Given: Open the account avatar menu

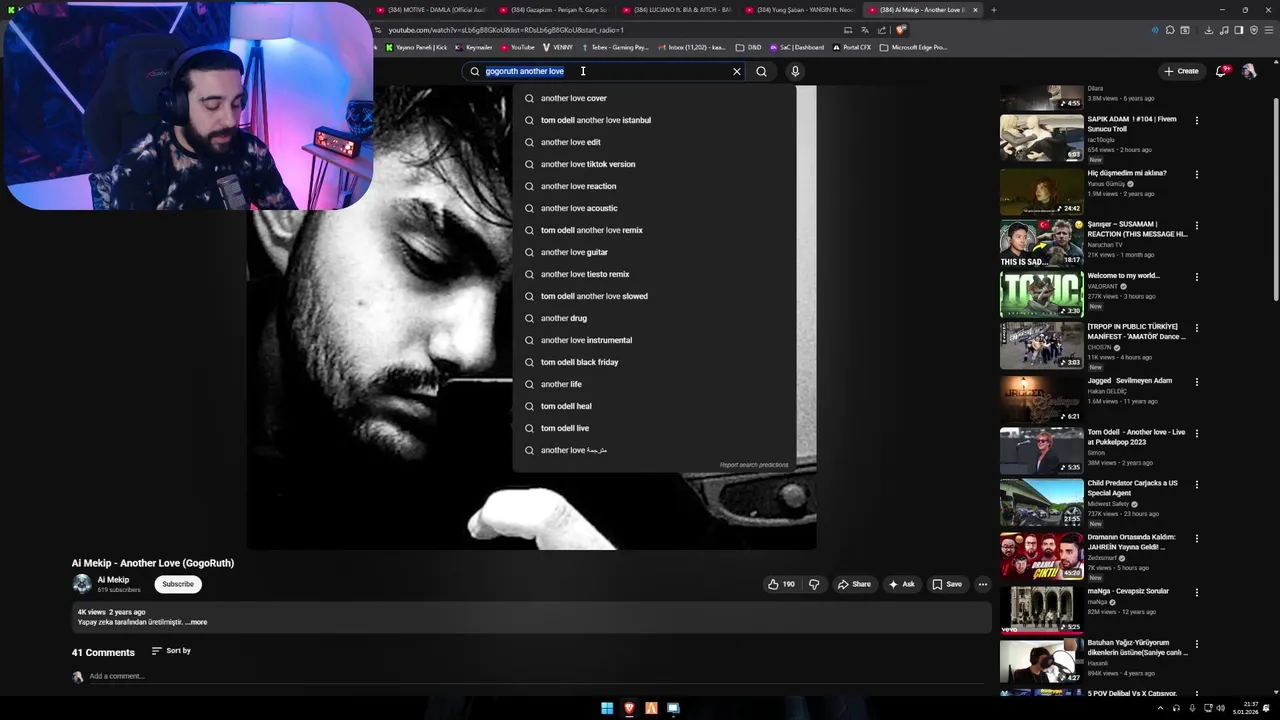Looking at the screenshot, I should (x=1249, y=71).
